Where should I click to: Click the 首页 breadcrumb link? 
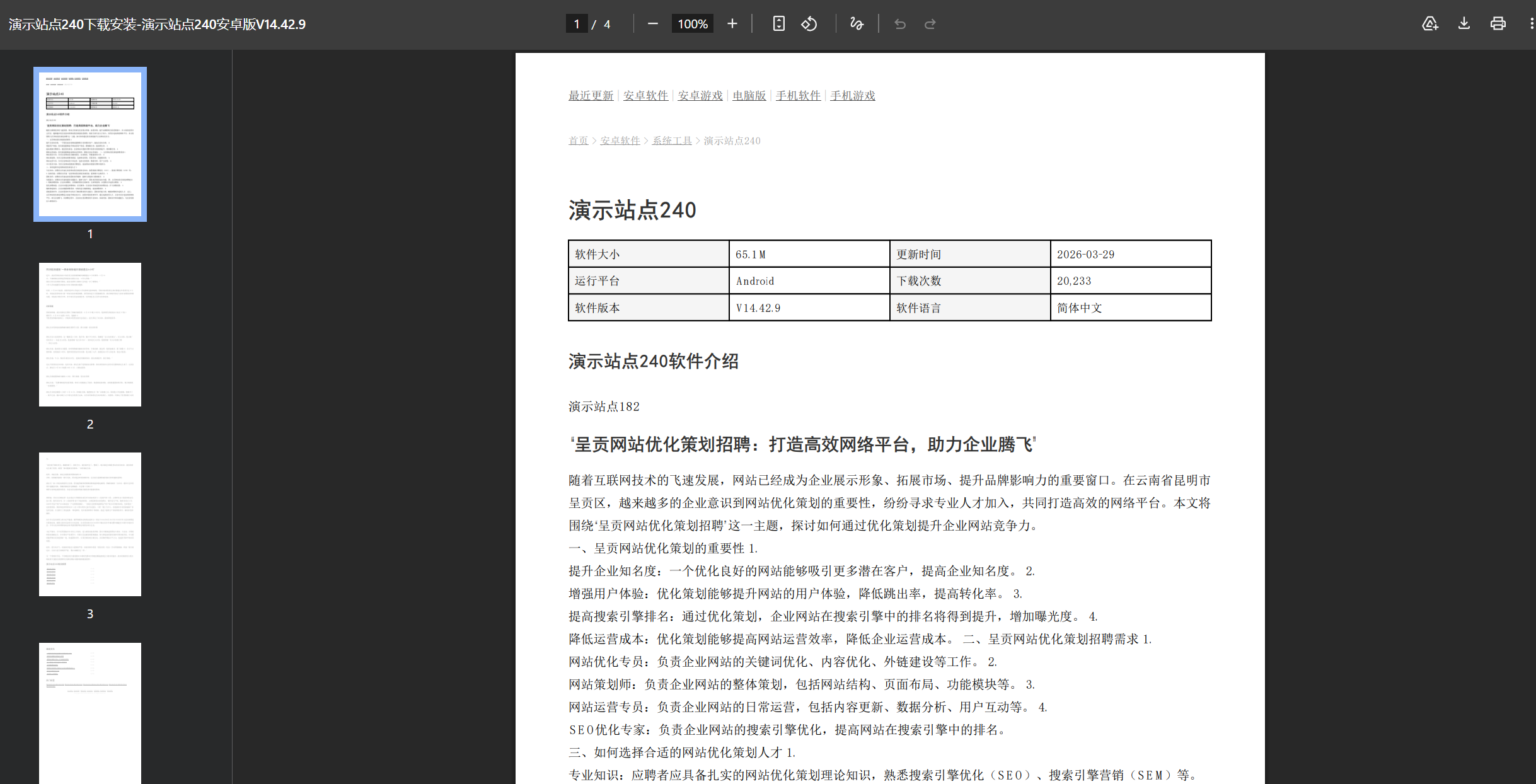578,141
